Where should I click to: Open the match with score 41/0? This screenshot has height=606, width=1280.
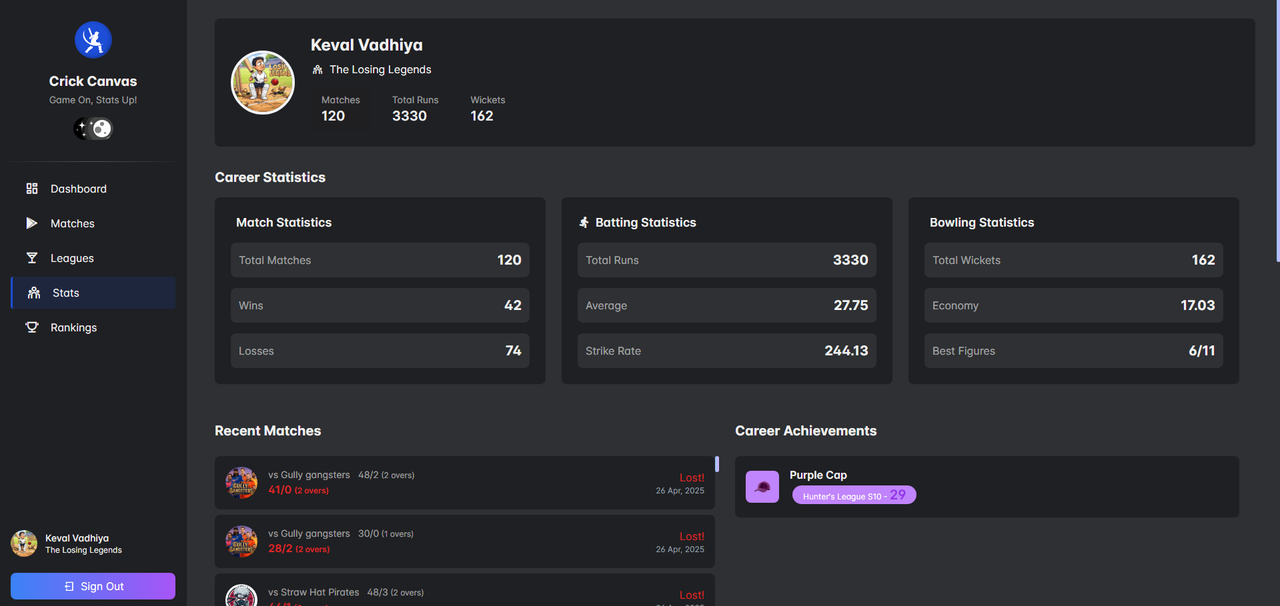(465, 483)
